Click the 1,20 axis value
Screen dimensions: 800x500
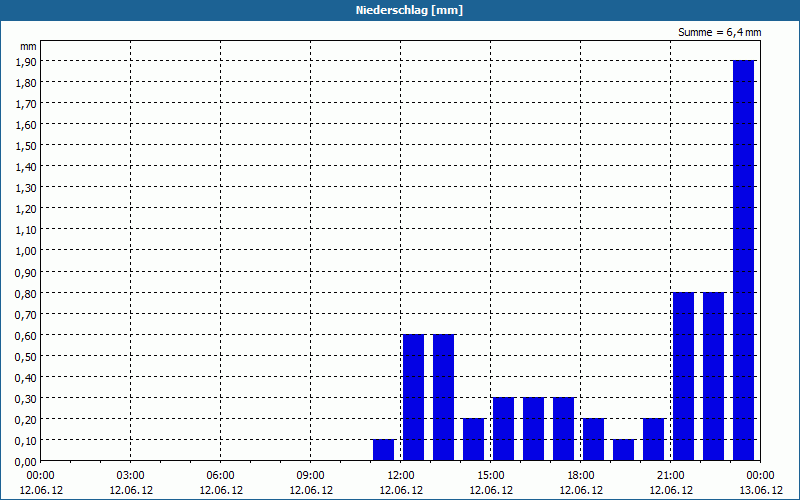pyautogui.click(x=26, y=209)
